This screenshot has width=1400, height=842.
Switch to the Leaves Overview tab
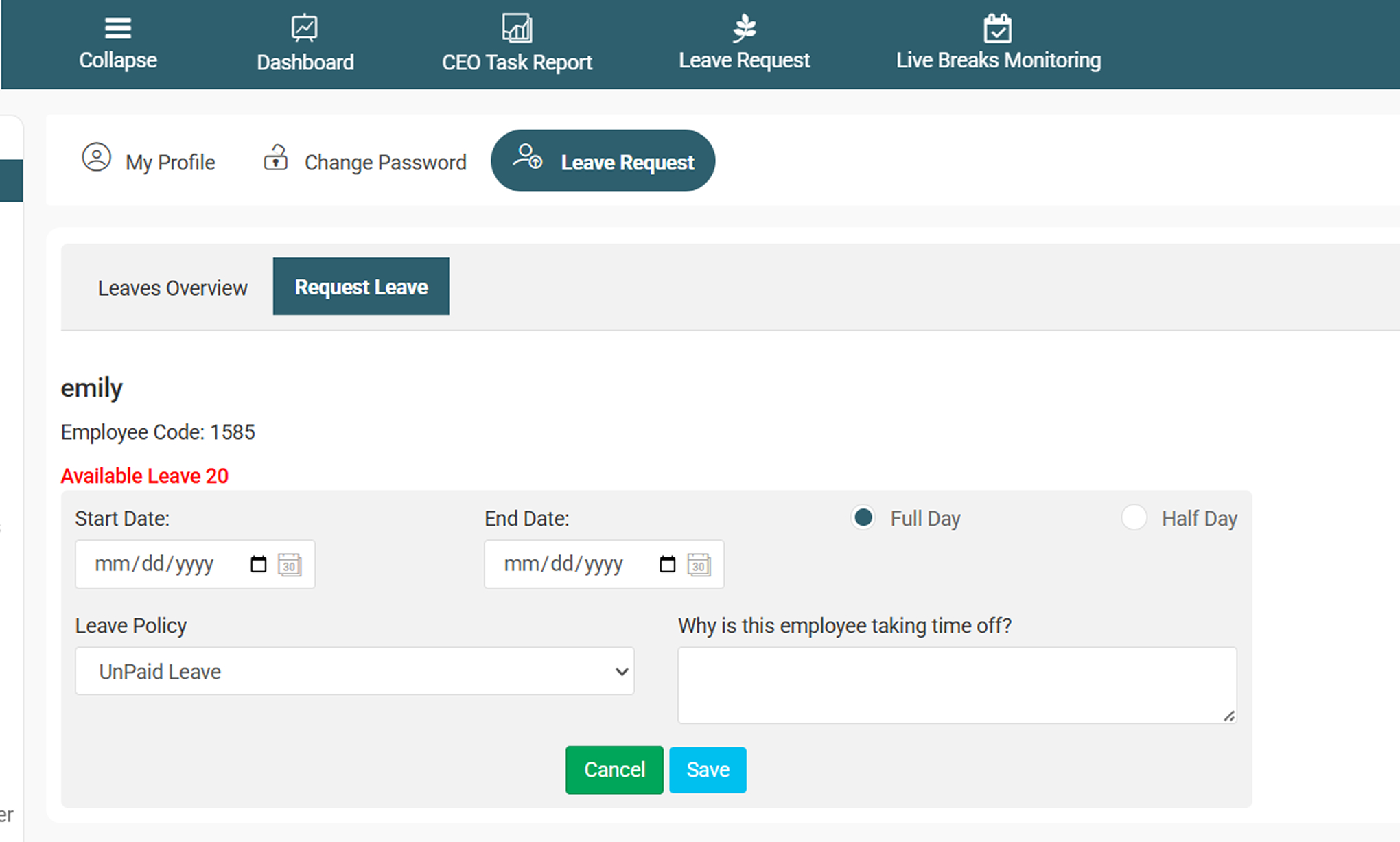click(172, 288)
